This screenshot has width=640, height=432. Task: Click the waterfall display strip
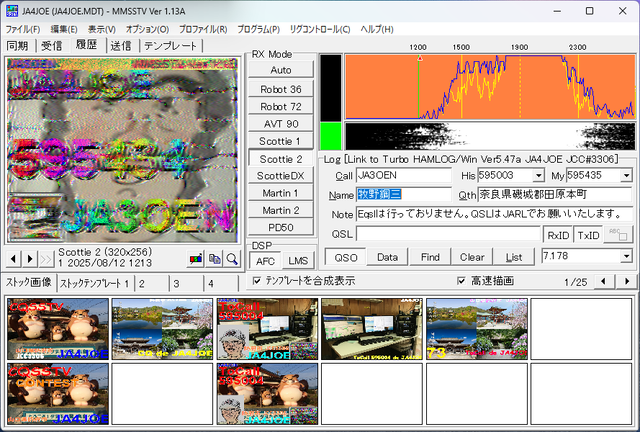click(x=490, y=136)
